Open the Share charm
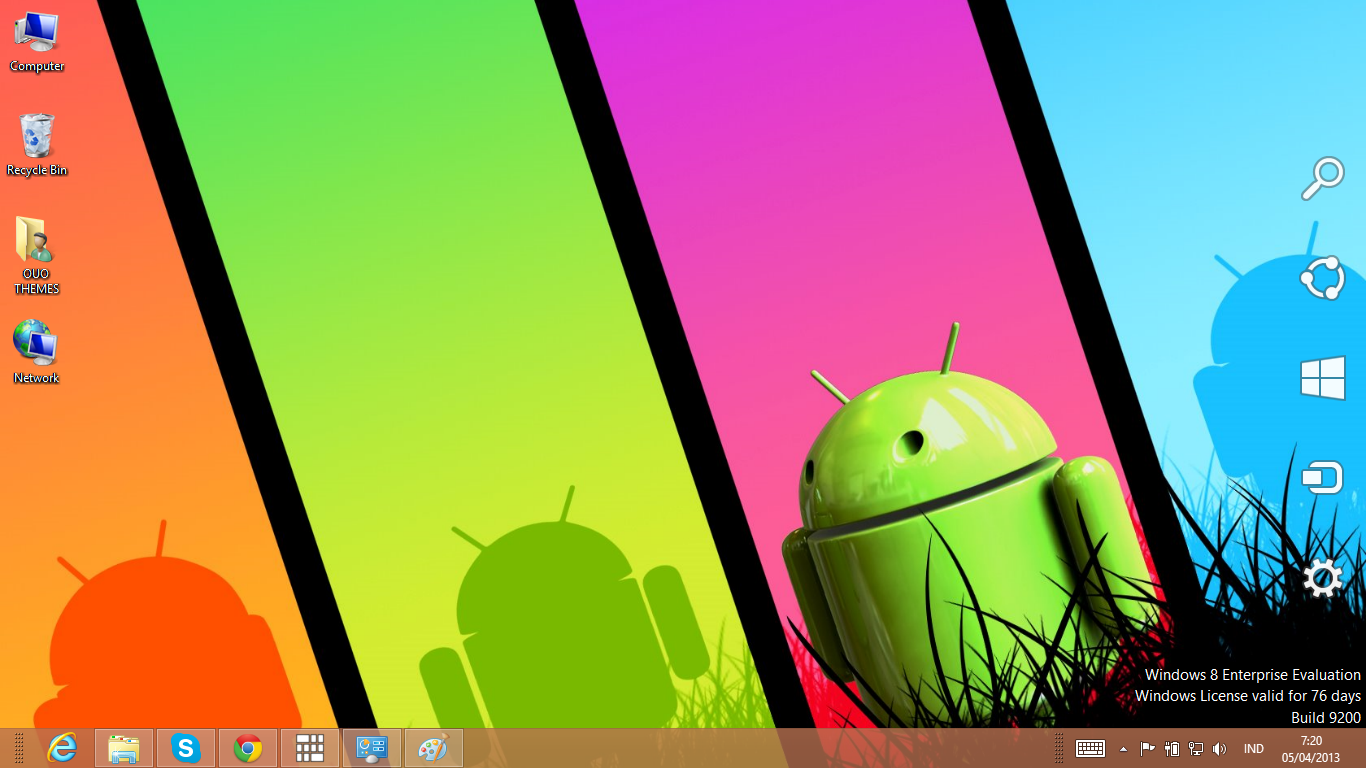The width and height of the screenshot is (1366, 768). click(1322, 278)
